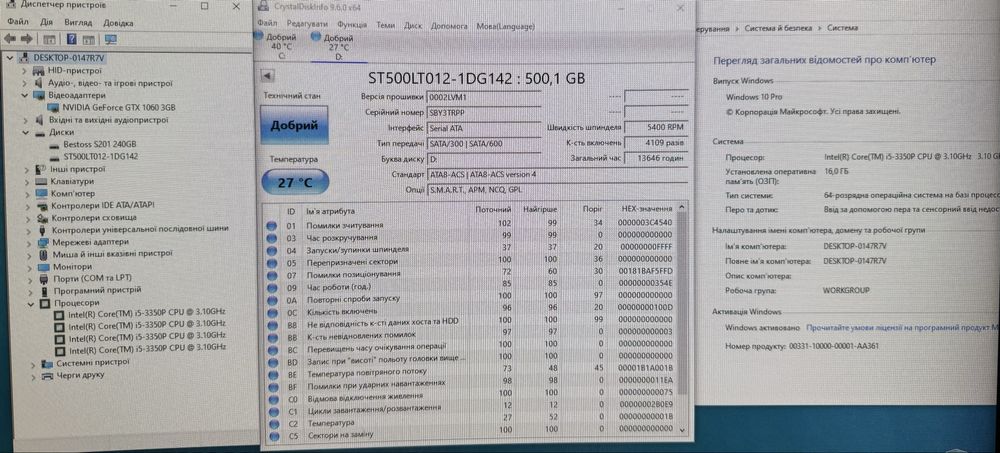Click the Добрий health status button
Viewport: 1000px width, 453px height.
click(294, 125)
